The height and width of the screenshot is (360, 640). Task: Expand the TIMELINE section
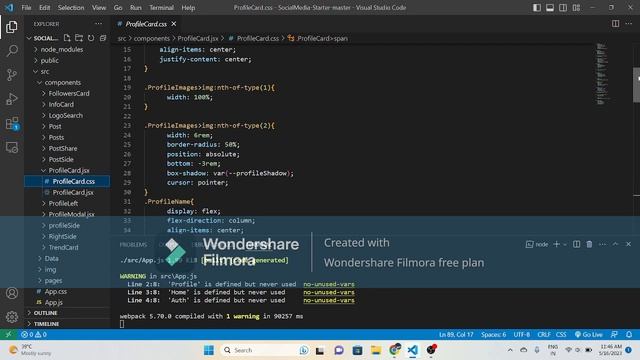coord(46,324)
